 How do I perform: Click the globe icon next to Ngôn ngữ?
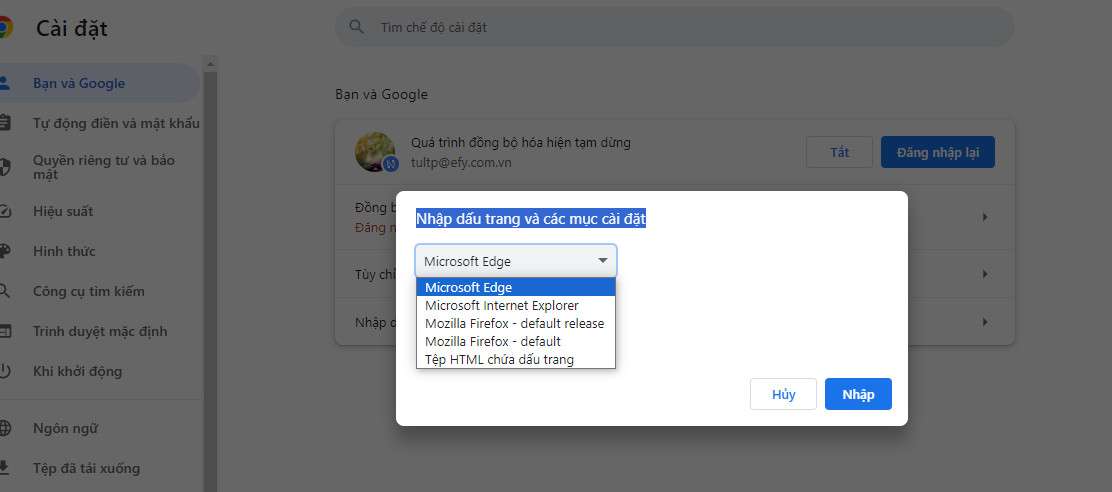(x=4, y=428)
